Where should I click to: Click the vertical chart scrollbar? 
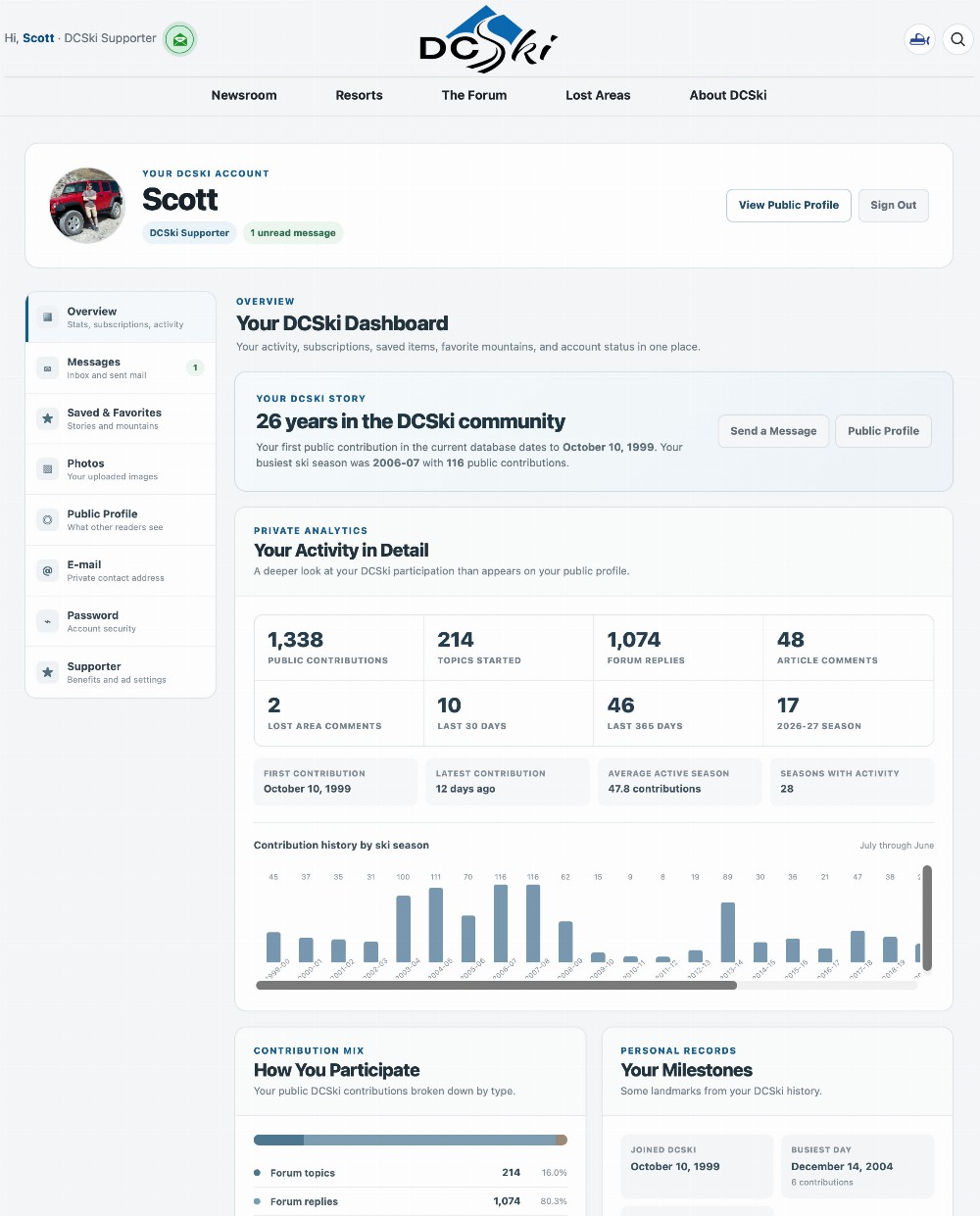point(927,918)
